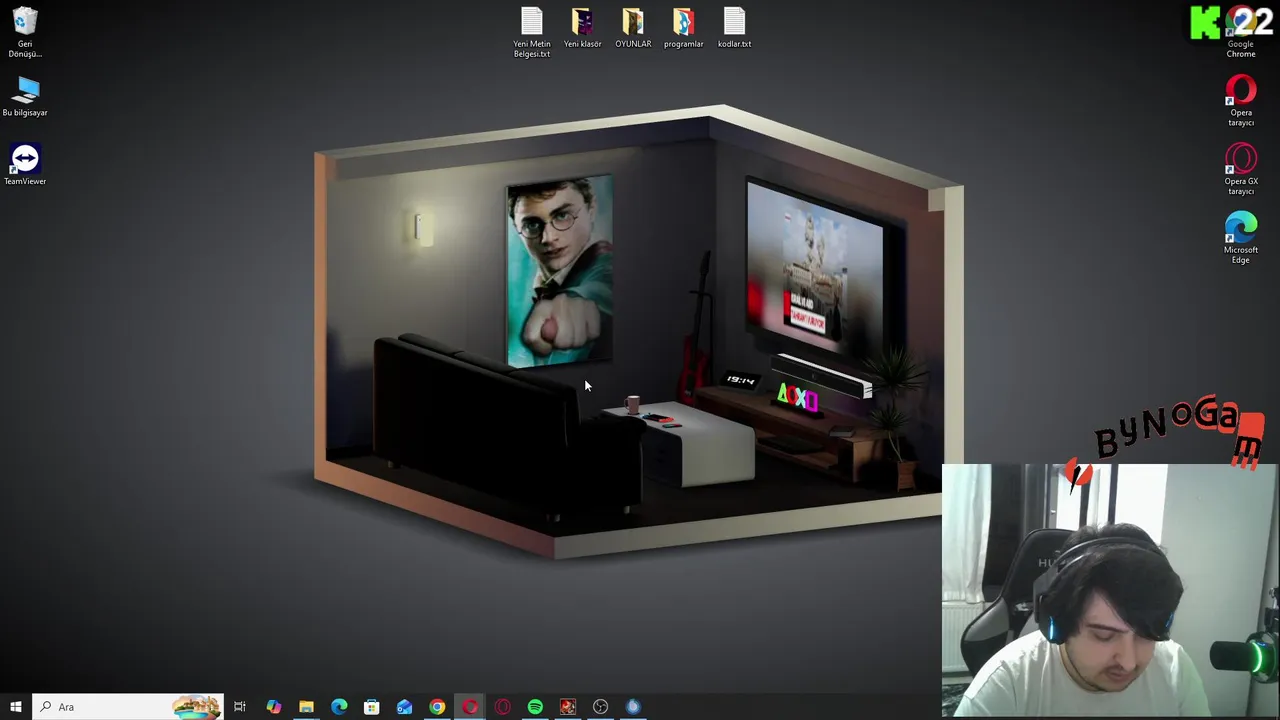Select the kodlar.txt file icon
The width and height of the screenshot is (1280, 720).
[734, 28]
